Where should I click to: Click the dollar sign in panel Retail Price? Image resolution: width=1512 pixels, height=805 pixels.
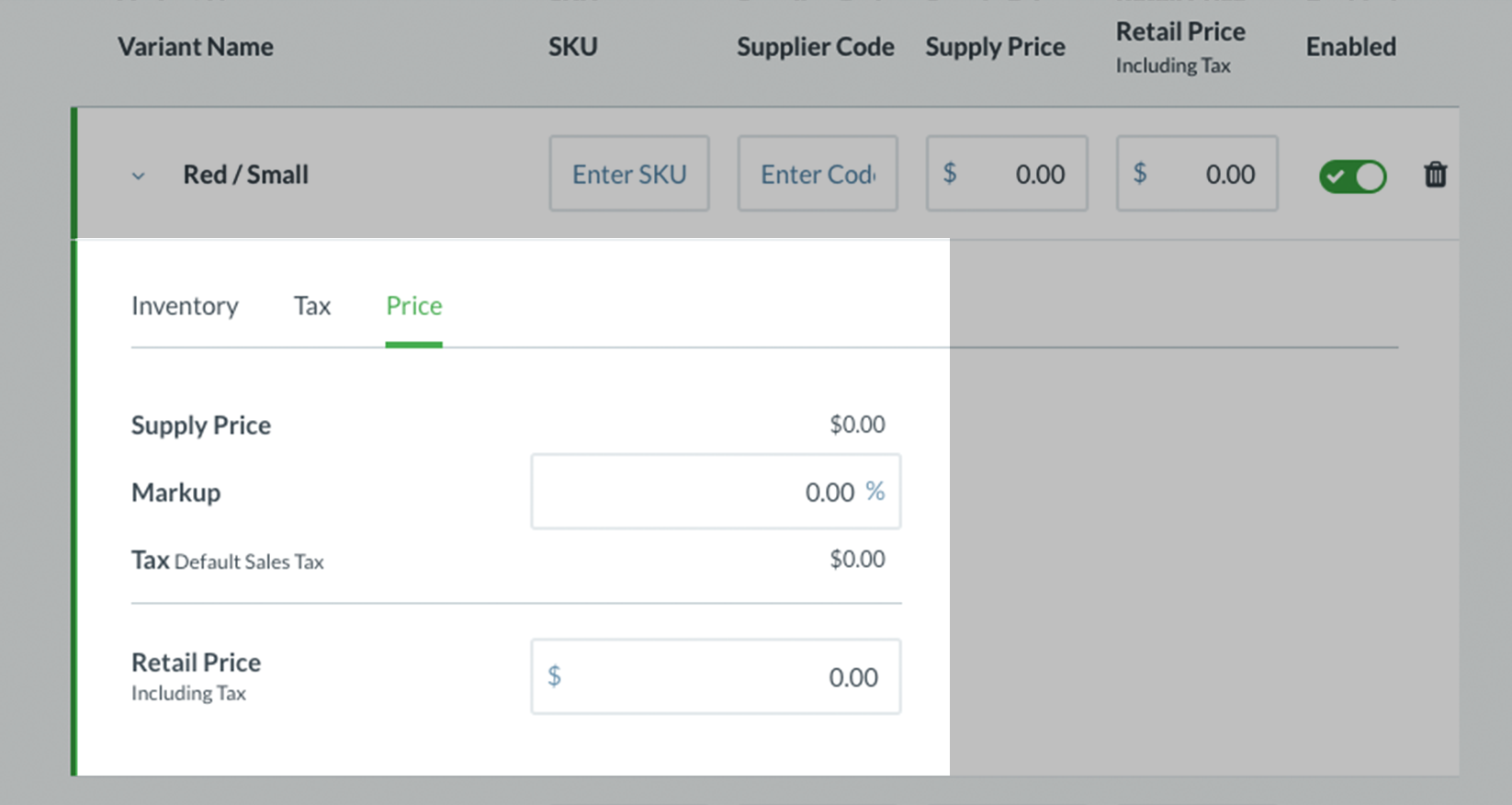tap(554, 676)
